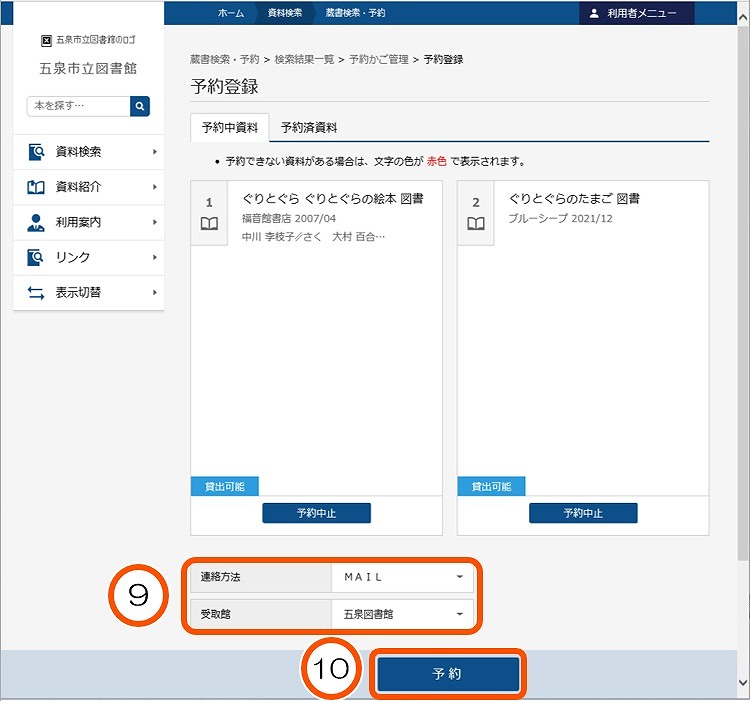Select 資料検索 in top navigation bar
The height and width of the screenshot is (701, 750).
pos(285,13)
